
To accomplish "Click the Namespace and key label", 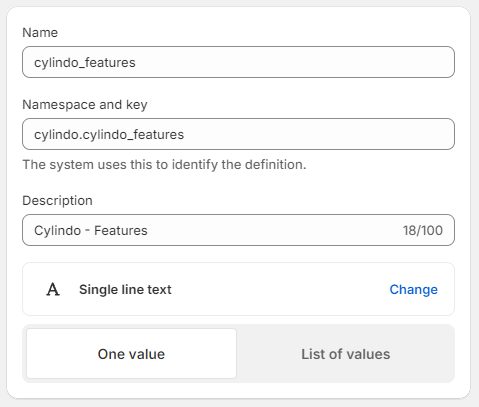I will (85, 105).
